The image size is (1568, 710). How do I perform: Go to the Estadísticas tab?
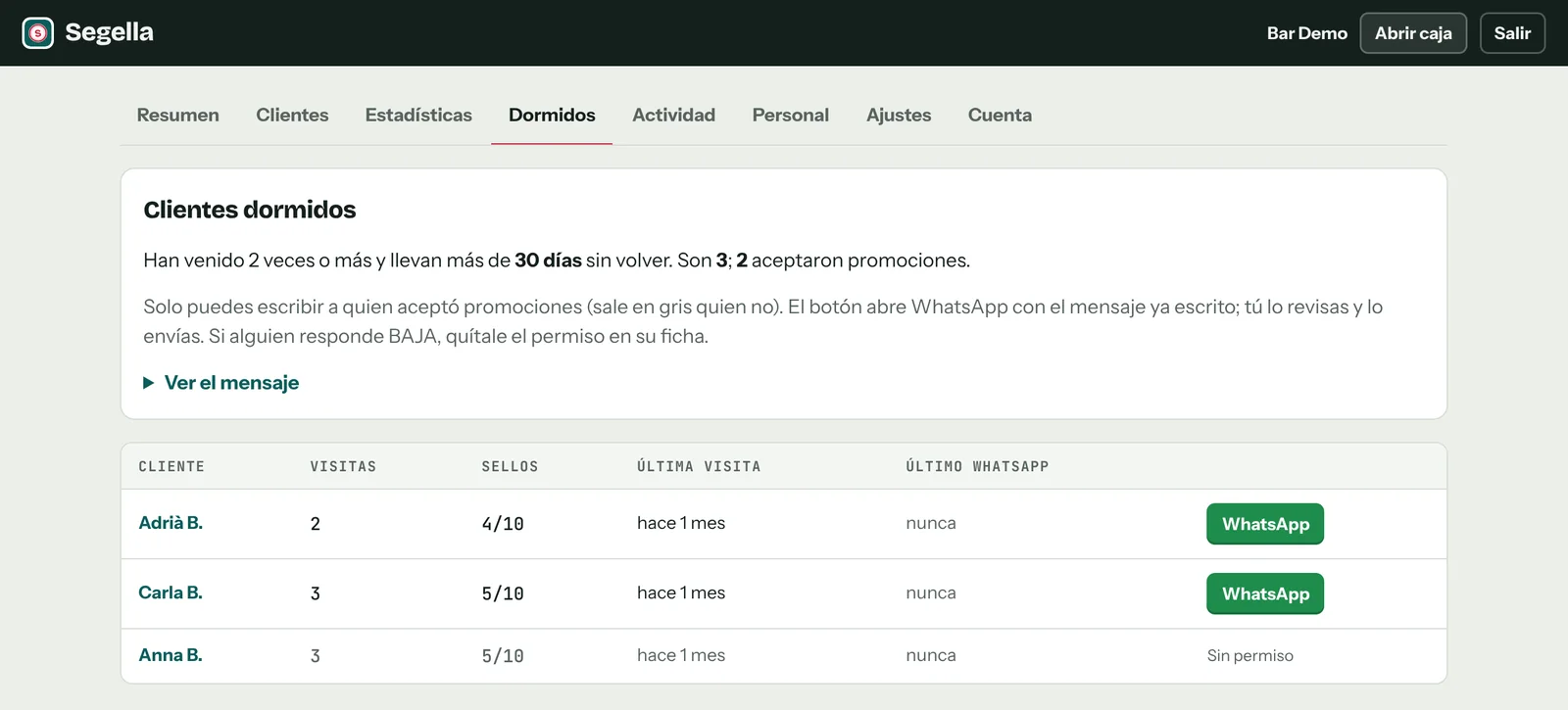[x=418, y=116]
